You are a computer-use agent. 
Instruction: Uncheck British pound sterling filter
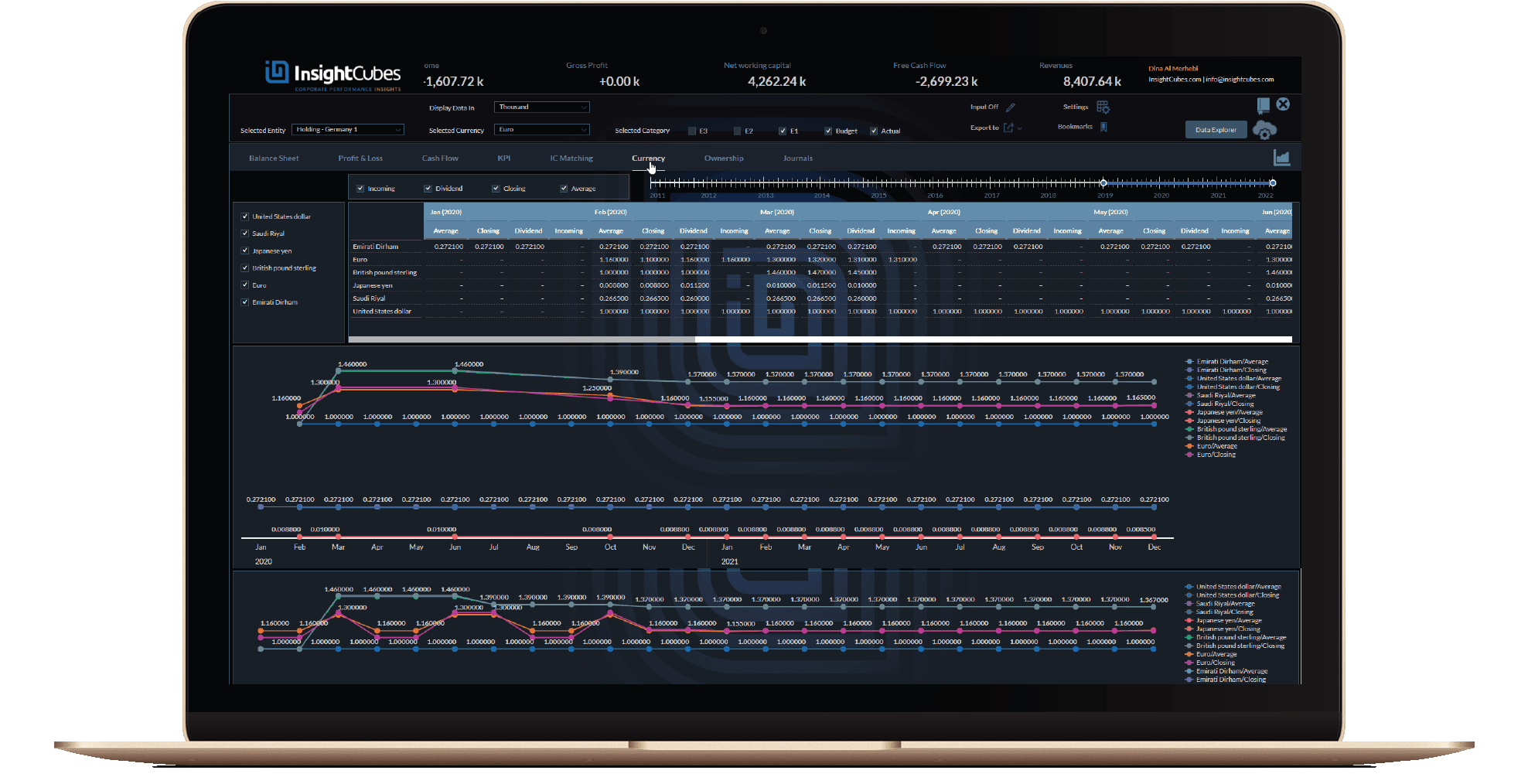coord(245,268)
